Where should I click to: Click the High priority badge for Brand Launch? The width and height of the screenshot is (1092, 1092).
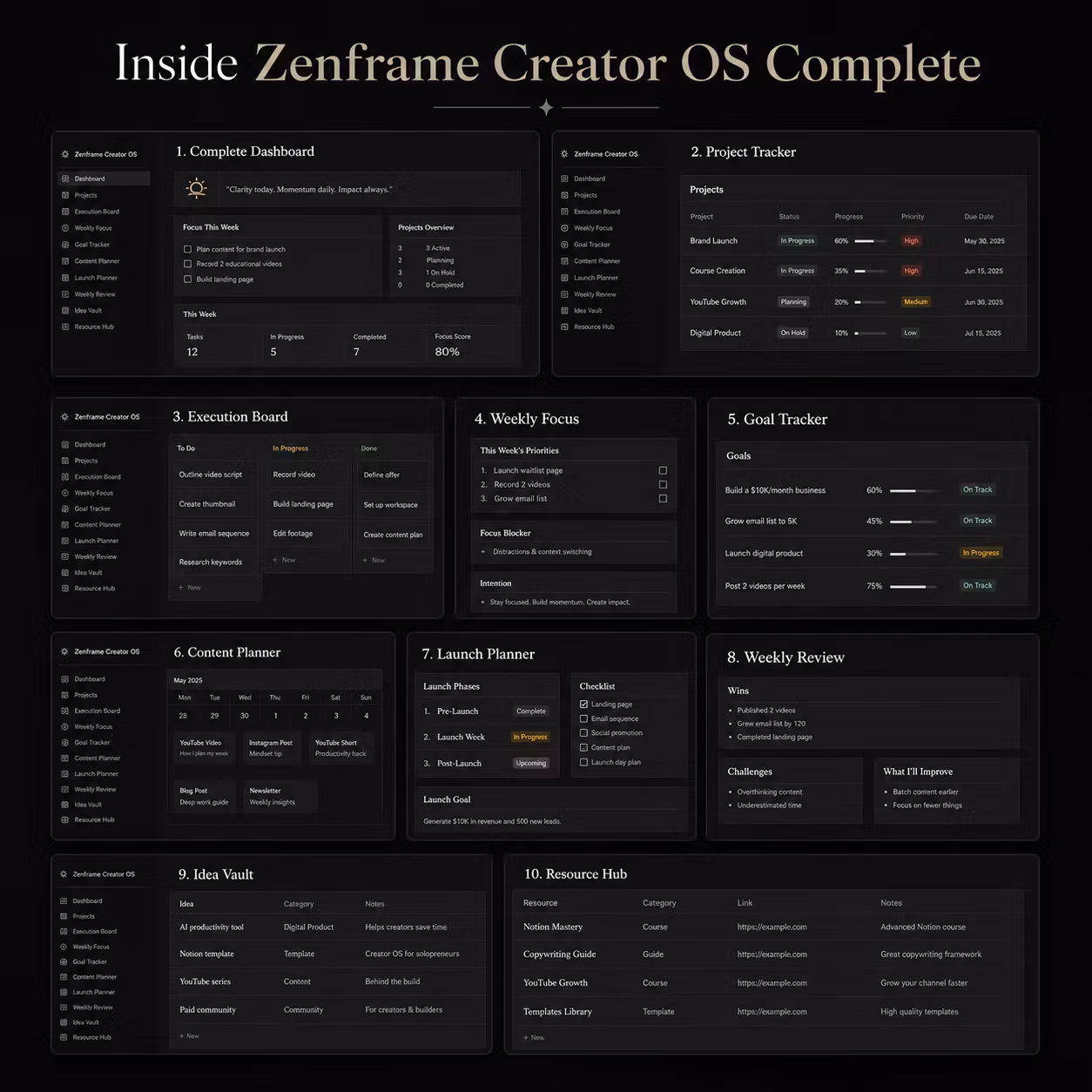pos(911,241)
